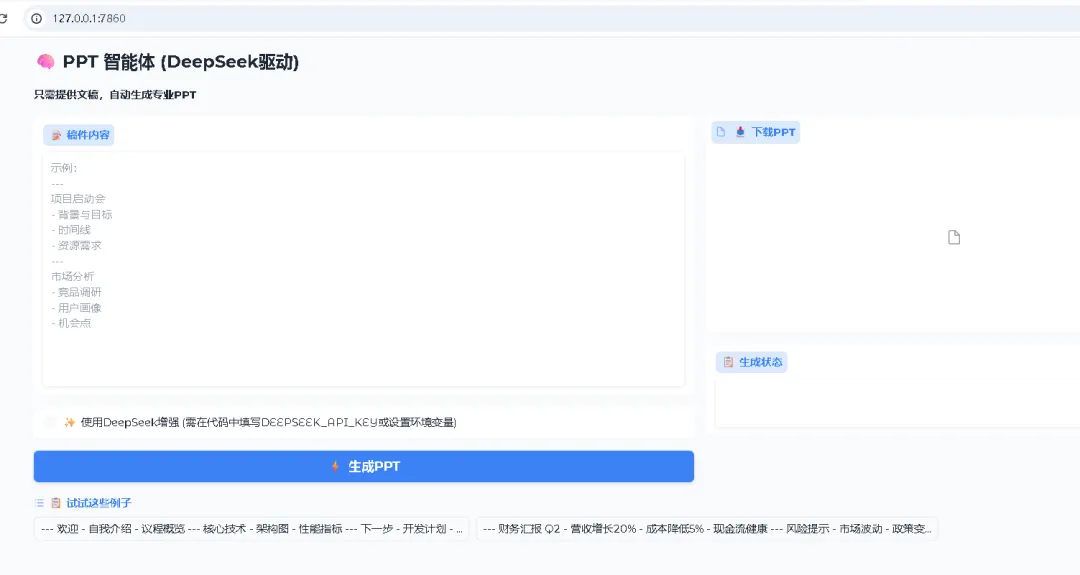
Task: Click the file placeholder icon in download area
Action: click(x=954, y=238)
